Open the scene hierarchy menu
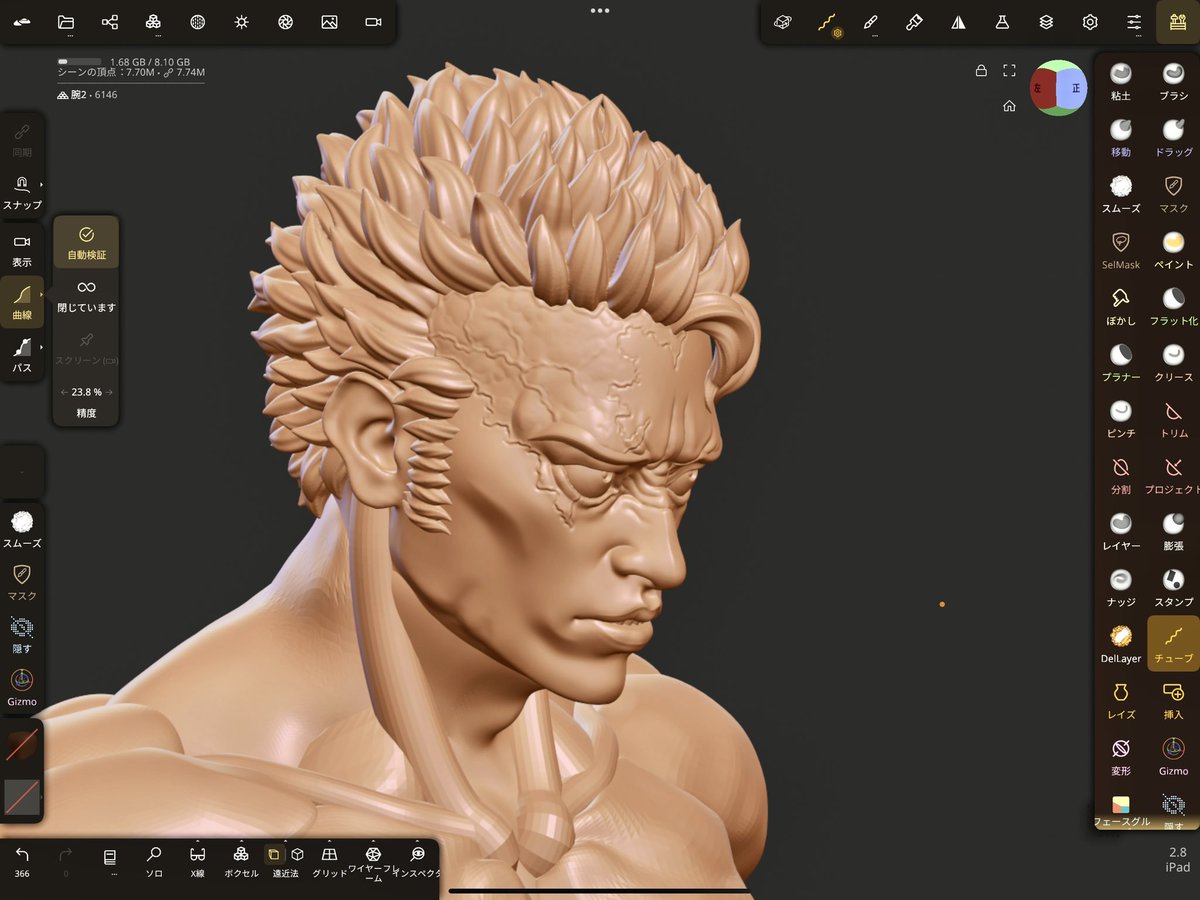The image size is (1200, 900). click(110, 22)
